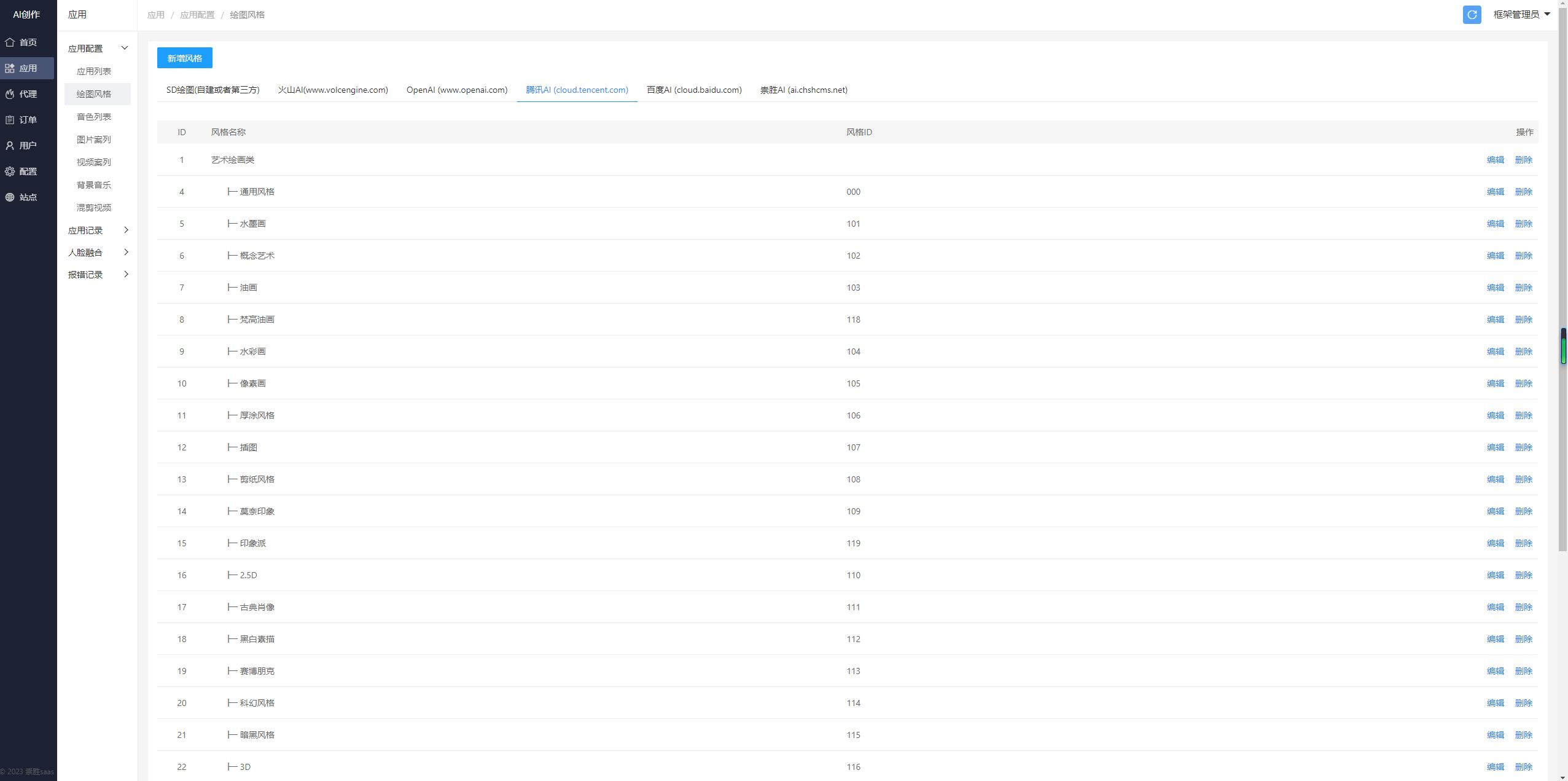This screenshot has width=1568, height=781.
Task: Click the home icon in left sidebar
Action: [10, 42]
